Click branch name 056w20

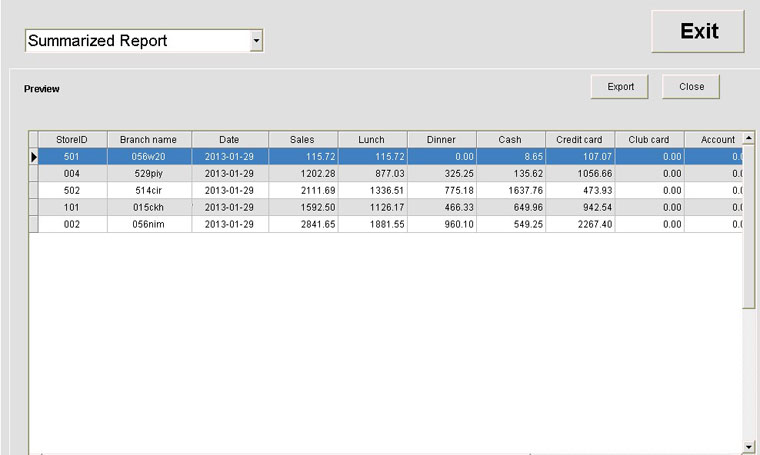(149, 157)
